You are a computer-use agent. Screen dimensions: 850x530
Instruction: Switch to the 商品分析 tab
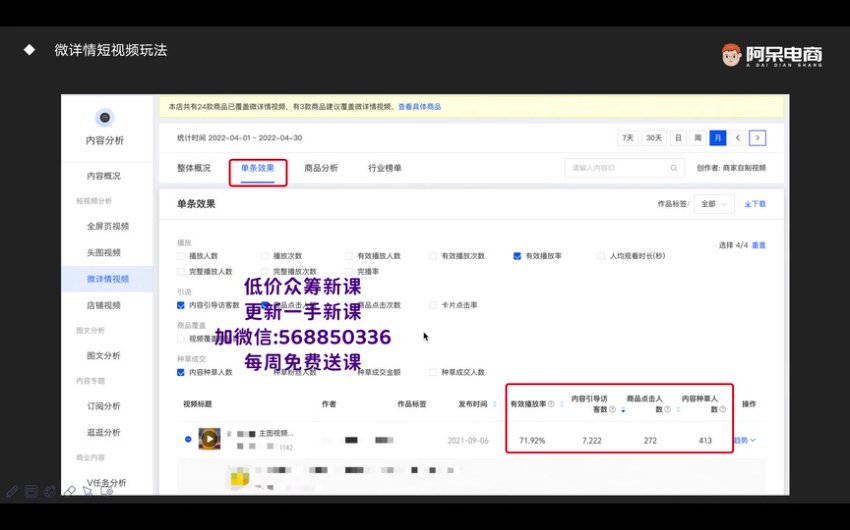[x=320, y=168]
